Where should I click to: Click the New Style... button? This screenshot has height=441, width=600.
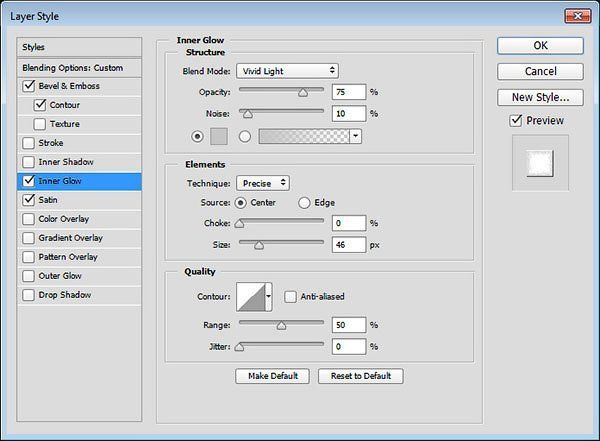(x=540, y=97)
